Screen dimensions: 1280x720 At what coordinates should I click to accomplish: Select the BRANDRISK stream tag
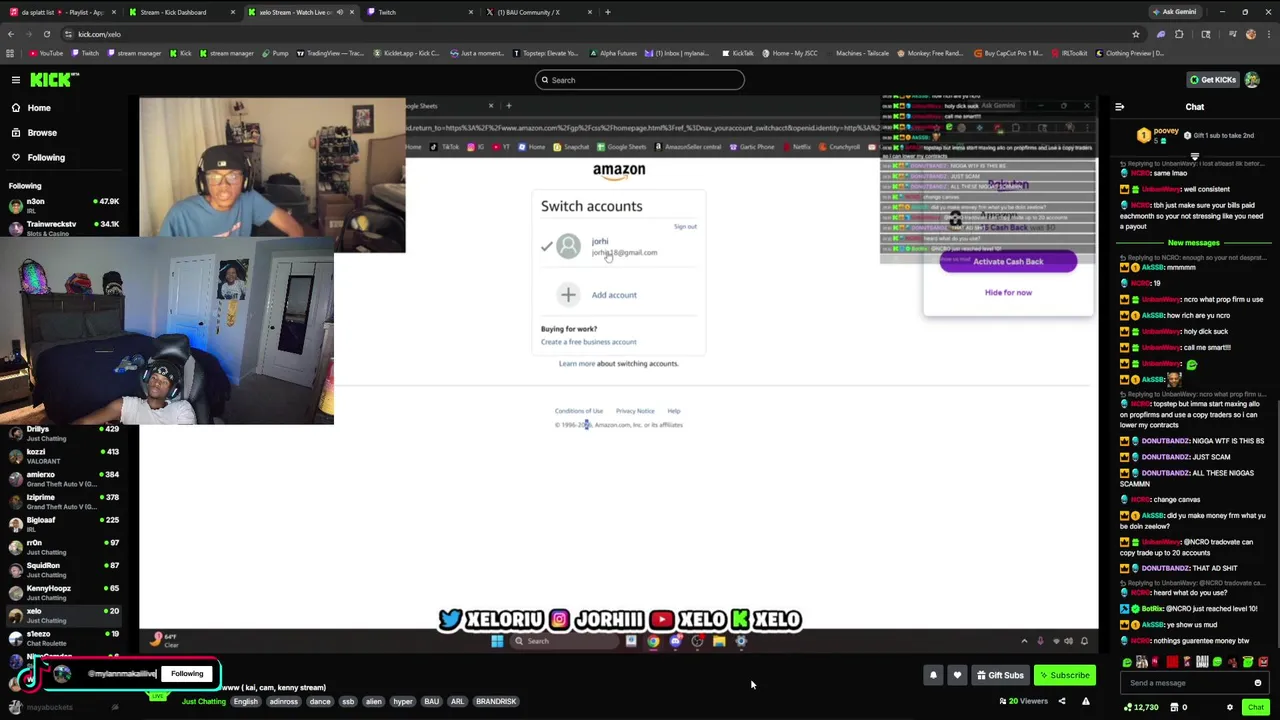tap(496, 702)
